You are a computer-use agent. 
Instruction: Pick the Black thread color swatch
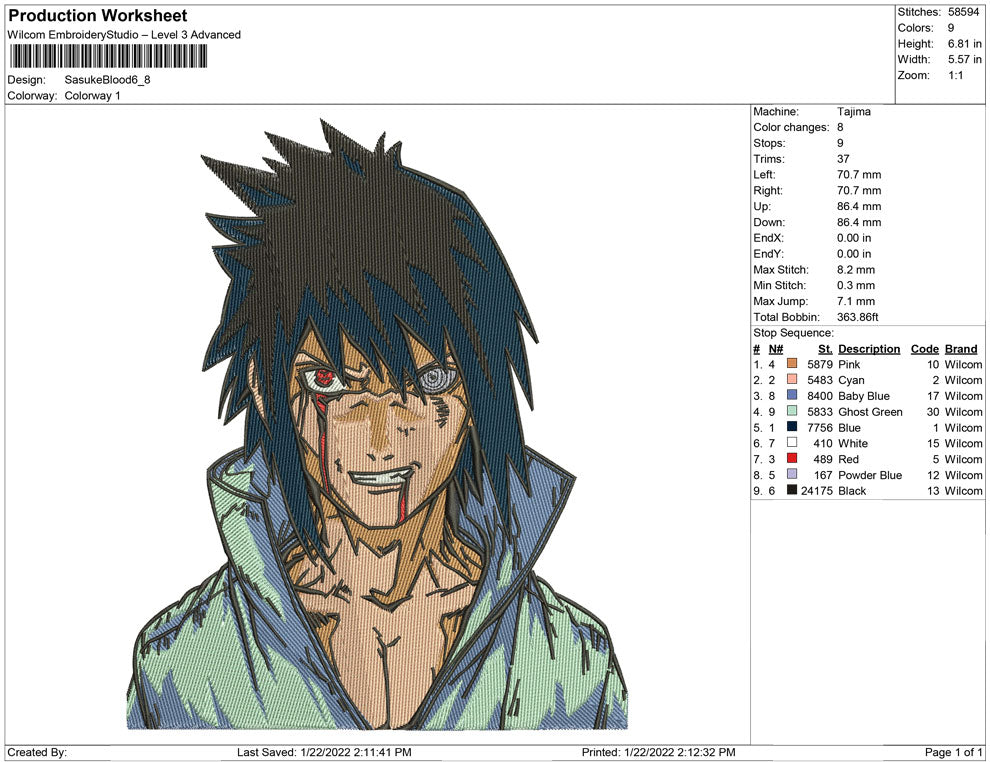pos(792,490)
